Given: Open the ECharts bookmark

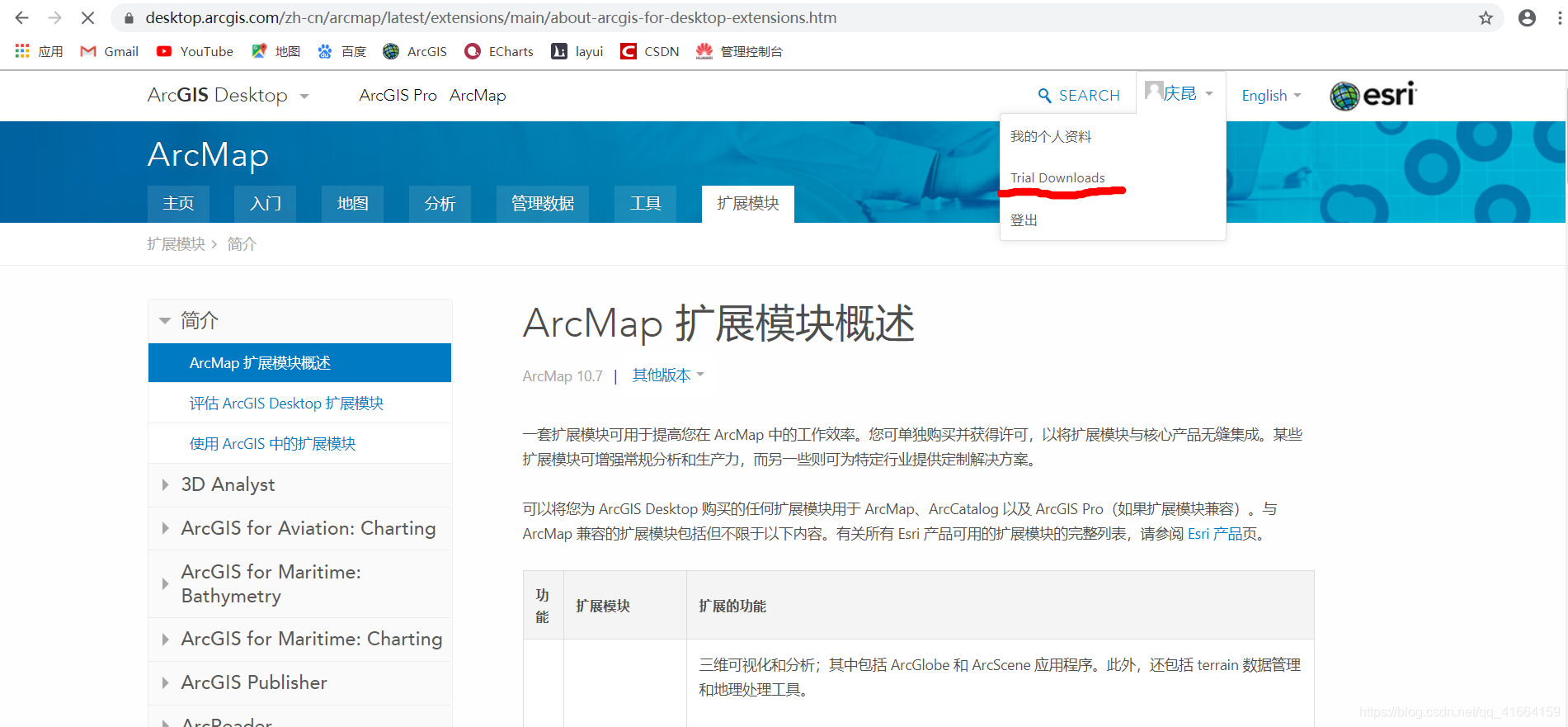Looking at the screenshot, I should pos(499,51).
